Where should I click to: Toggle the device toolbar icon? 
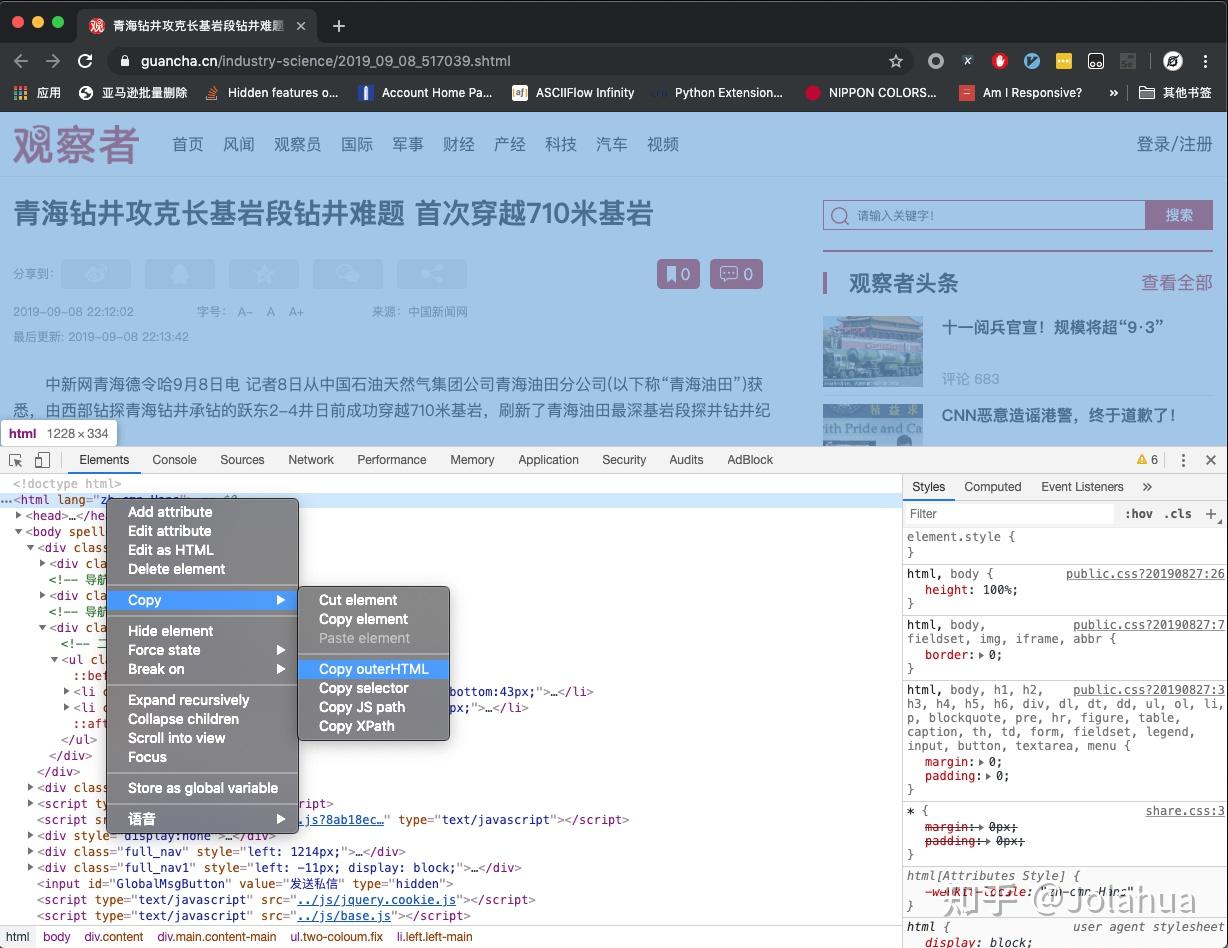[x=42, y=460]
